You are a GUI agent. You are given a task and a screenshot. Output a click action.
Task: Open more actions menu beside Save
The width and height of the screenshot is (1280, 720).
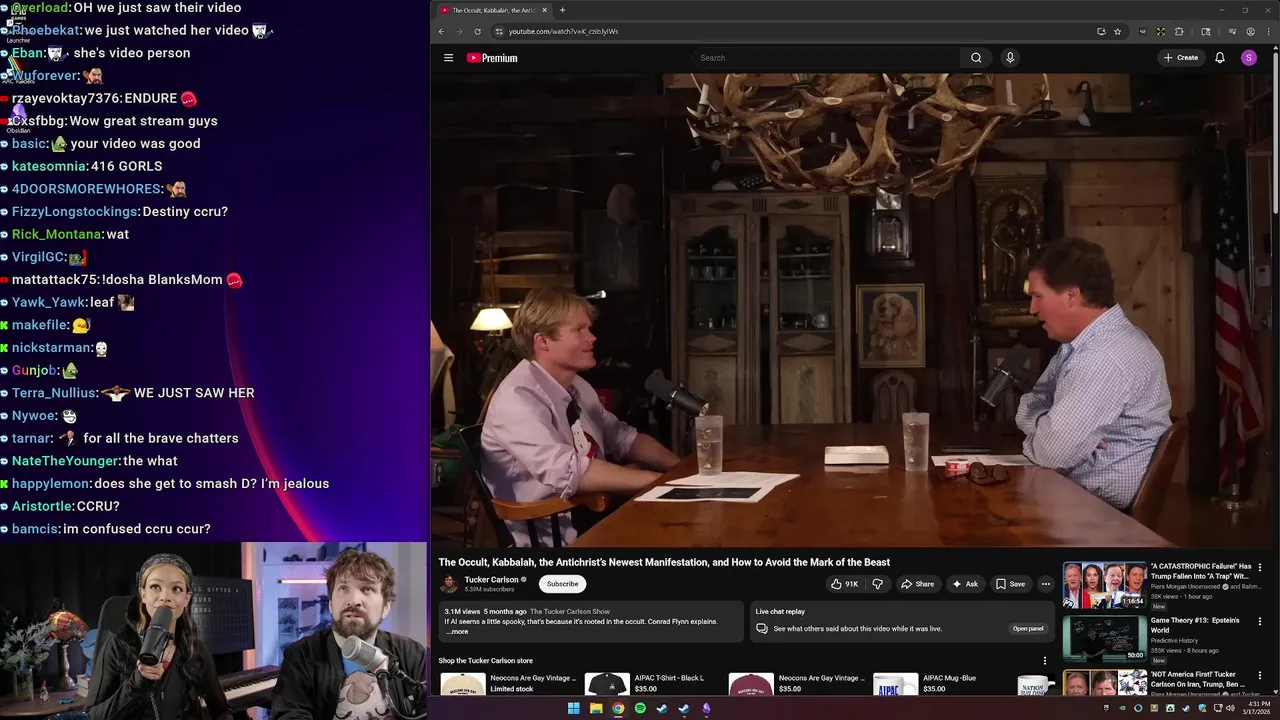(1046, 584)
